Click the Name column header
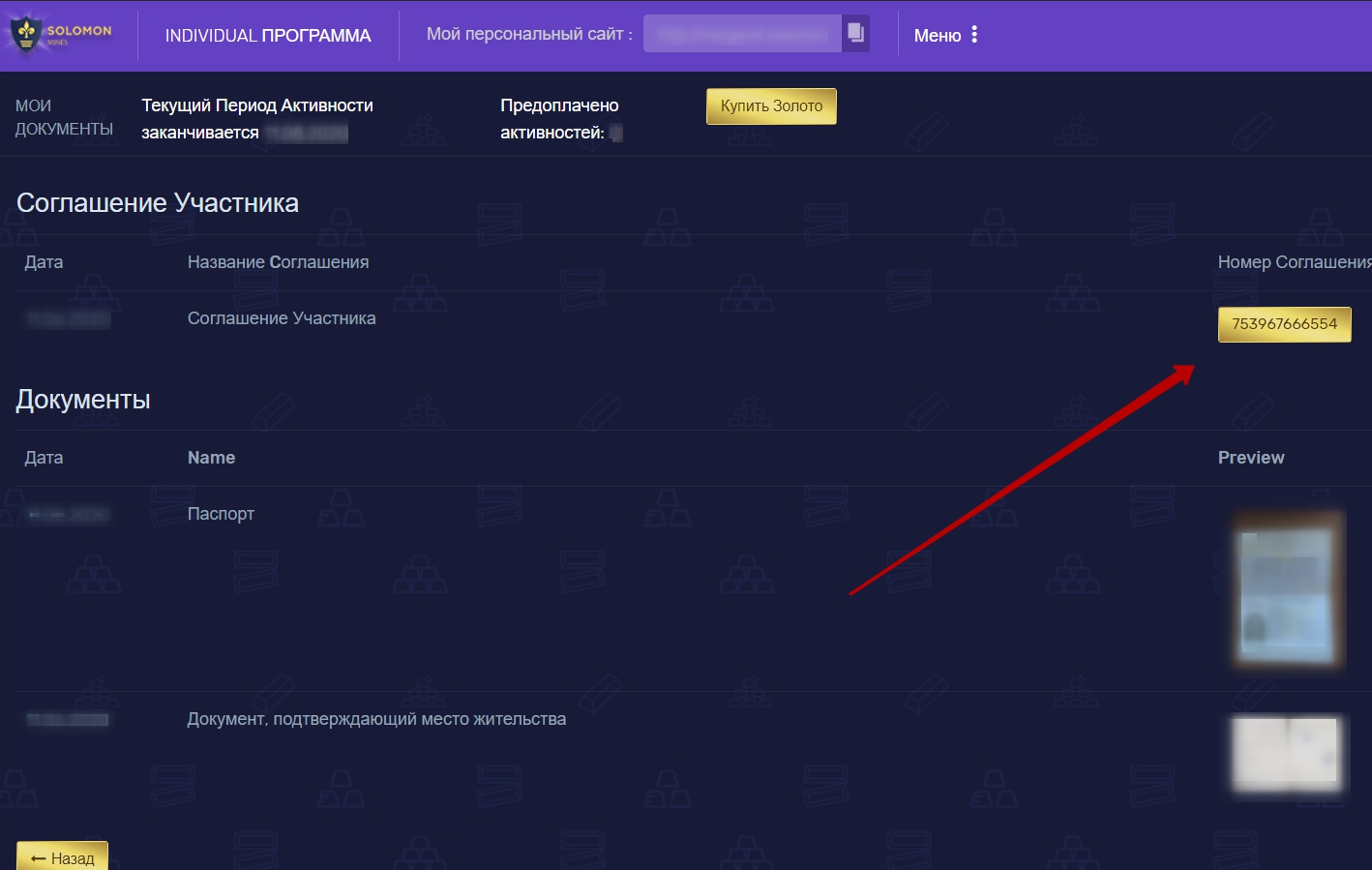Viewport: 1372px width, 870px height. click(x=211, y=458)
